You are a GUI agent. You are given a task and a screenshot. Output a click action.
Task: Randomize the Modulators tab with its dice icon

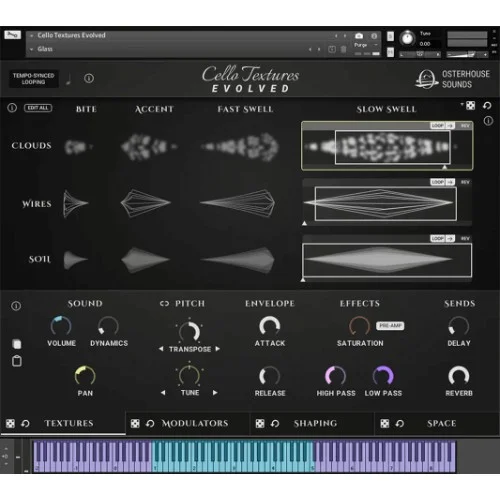click(135, 424)
